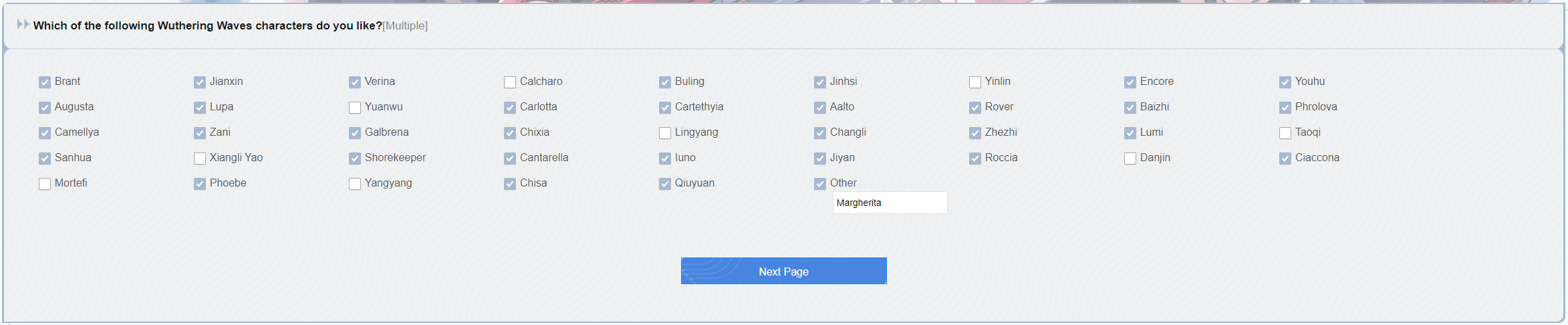Image resolution: width=1568 pixels, height=325 pixels.
Task: Uncheck the Phrolova checkbox
Action: click(1285, 108)
